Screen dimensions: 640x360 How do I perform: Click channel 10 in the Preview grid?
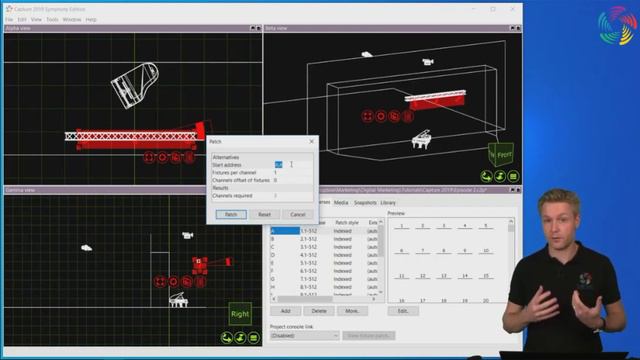(x=486, y=251)
